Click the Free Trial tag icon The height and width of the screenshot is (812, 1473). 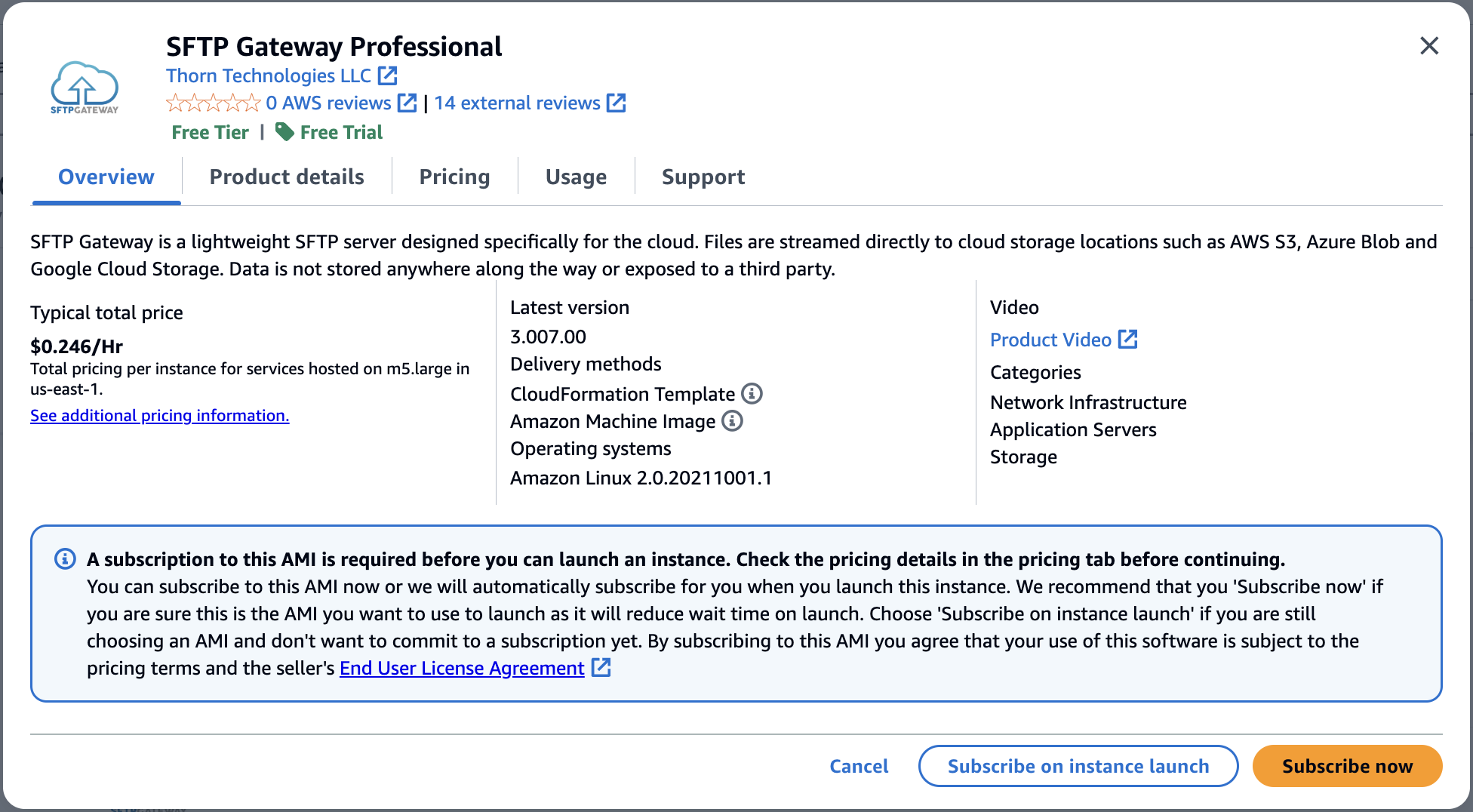point(284,132)
